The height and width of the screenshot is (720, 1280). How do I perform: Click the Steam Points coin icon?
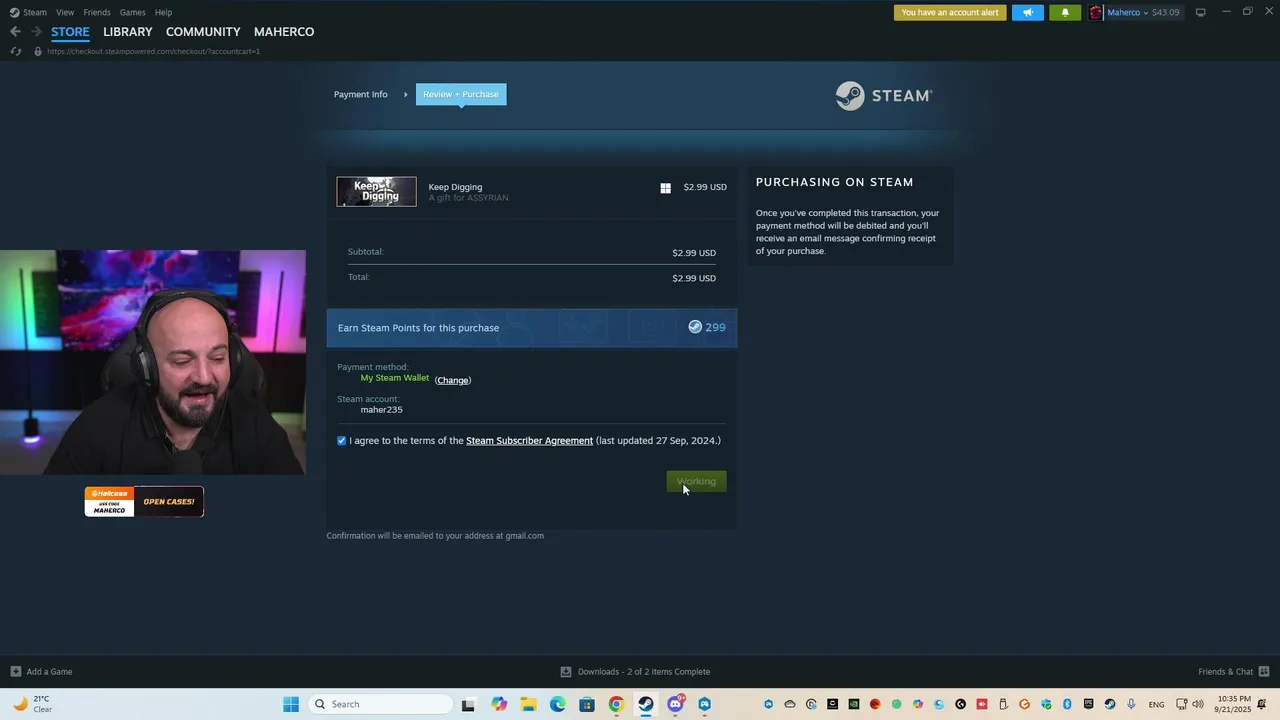click(x=695, y=327)
